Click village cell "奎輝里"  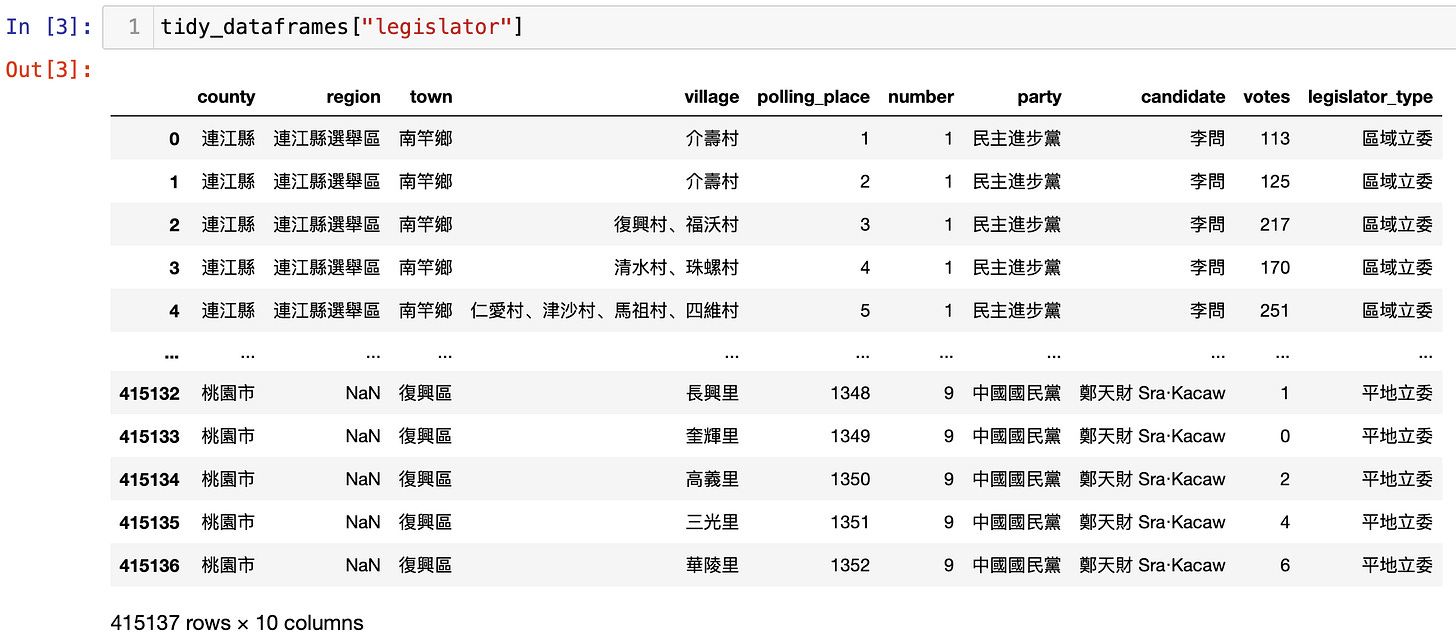tap(713, 436)
